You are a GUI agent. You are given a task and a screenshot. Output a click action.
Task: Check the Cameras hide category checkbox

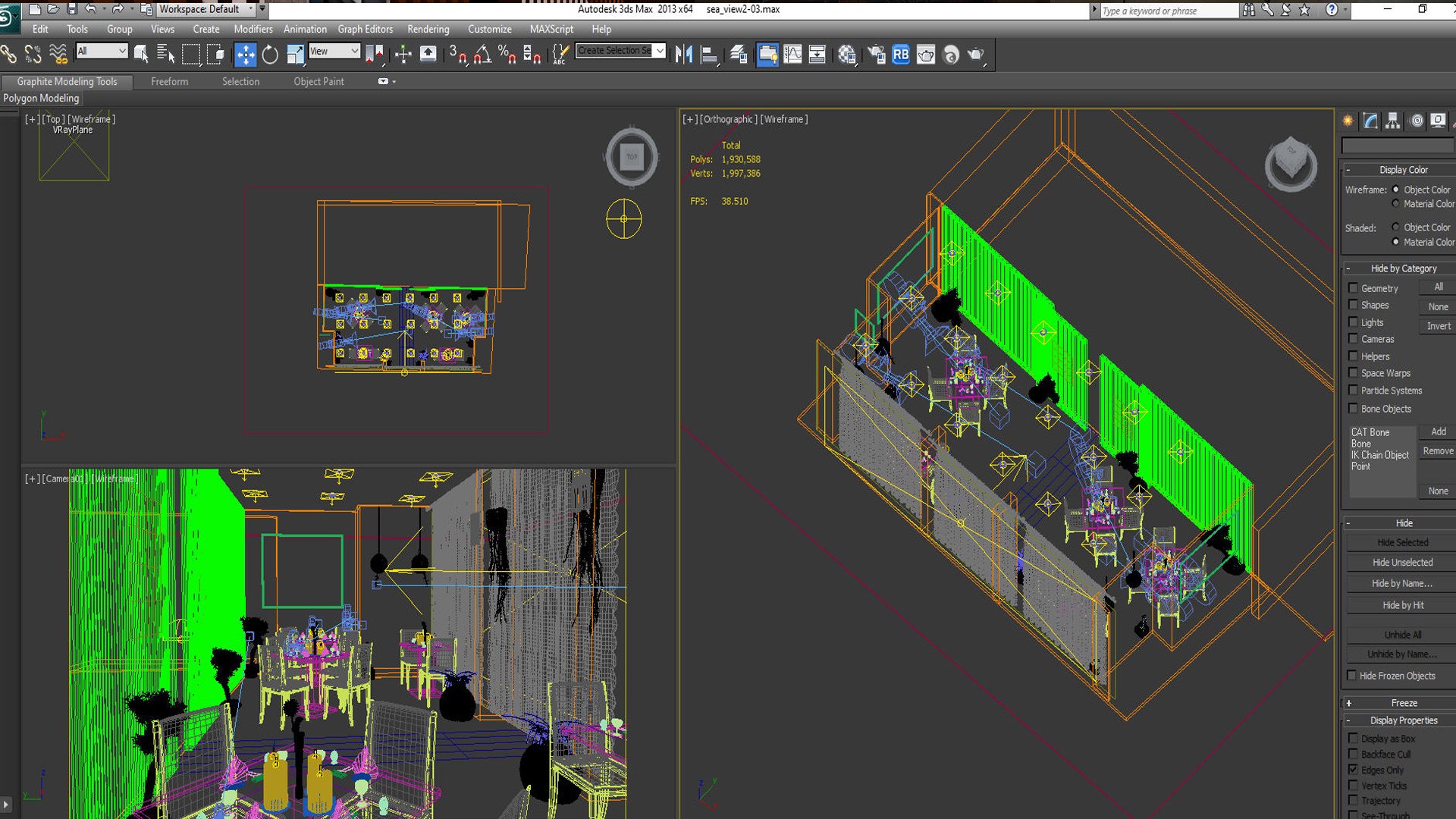[x=1353, y=339]
